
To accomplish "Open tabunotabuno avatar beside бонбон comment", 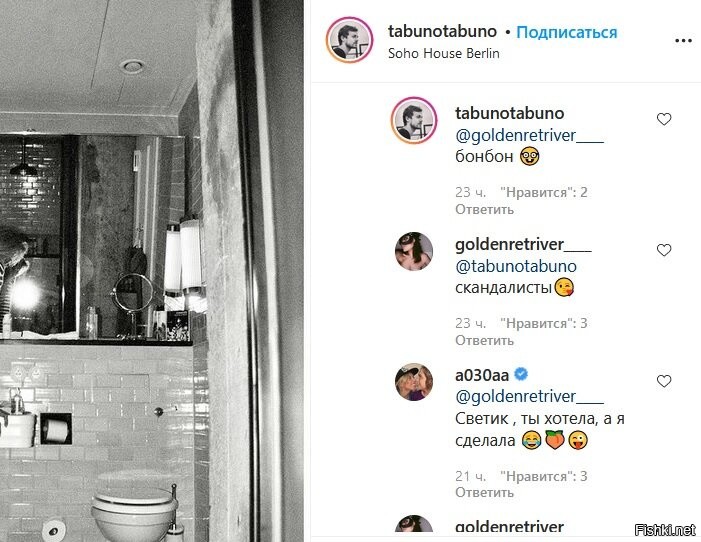I will pyautogui.click(x=414, y=120).
